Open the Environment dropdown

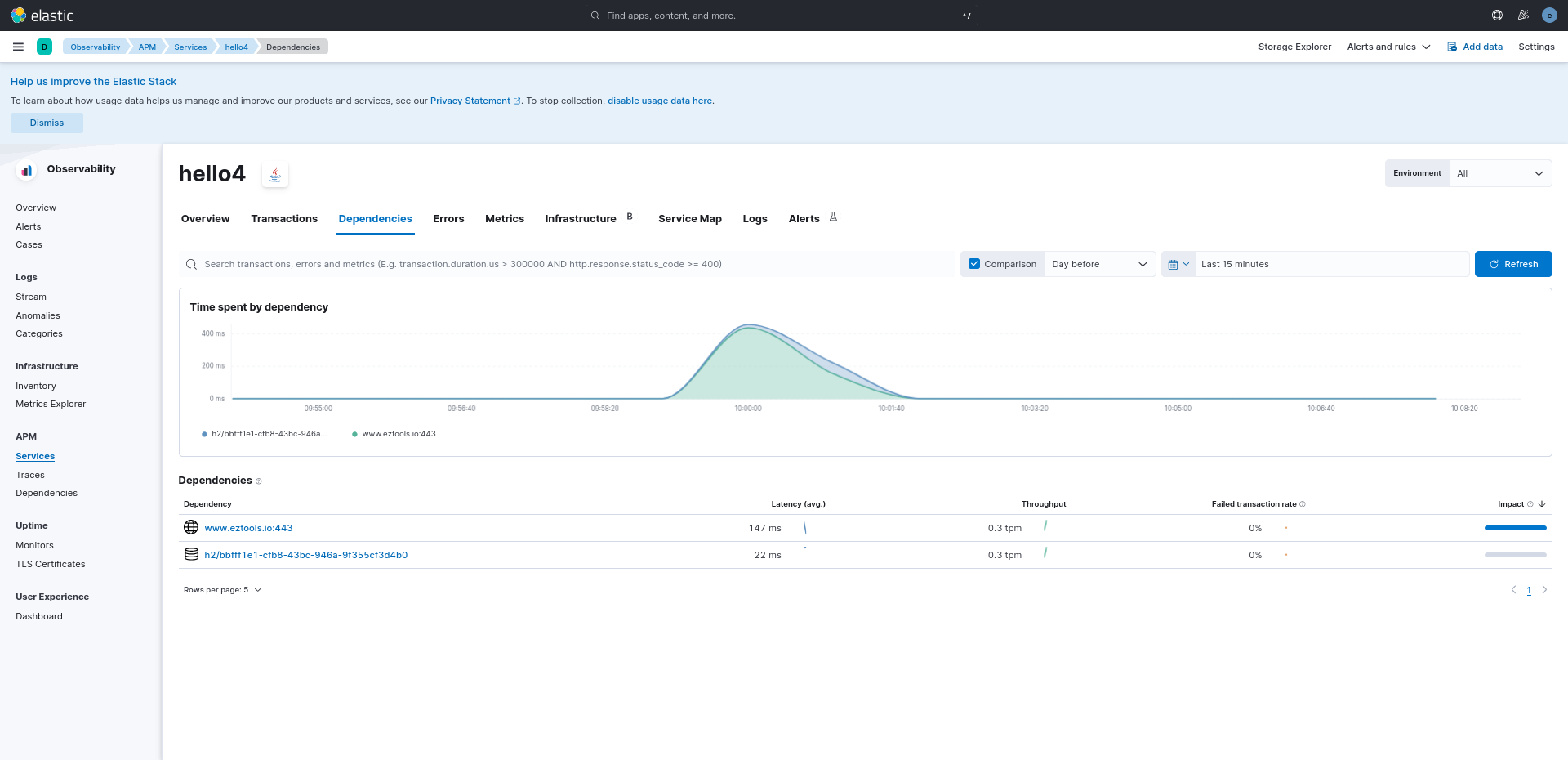click(x=1500, y=173)
